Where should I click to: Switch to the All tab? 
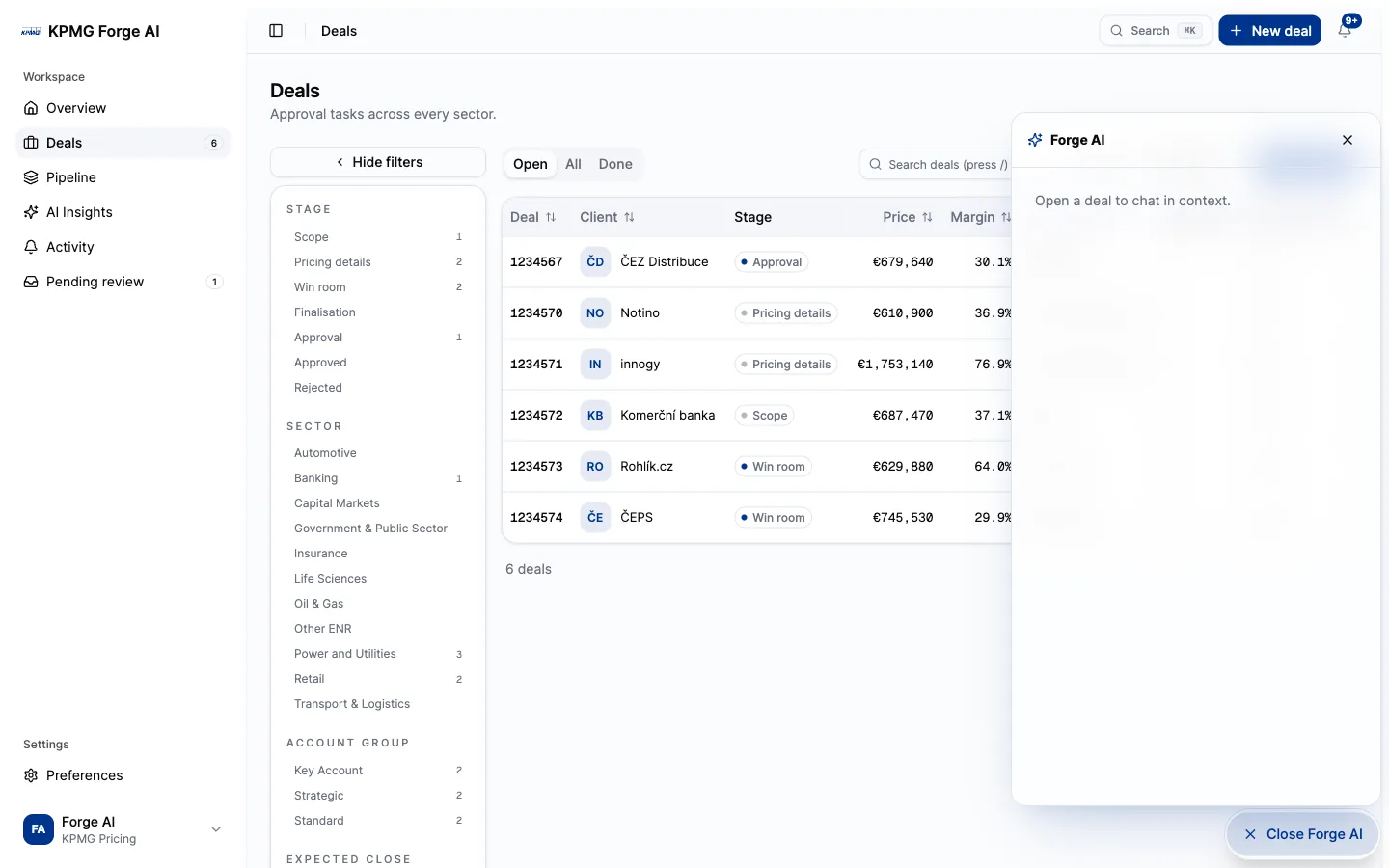point(573,164)
